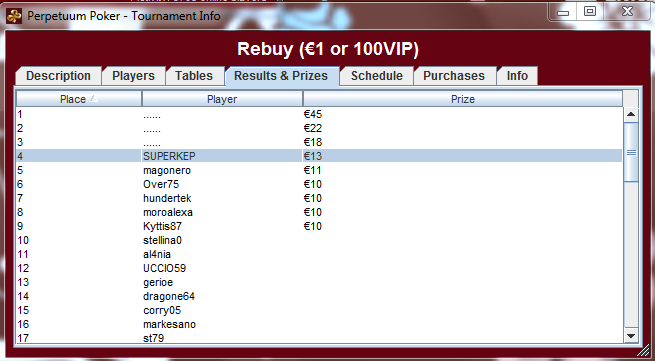The width and height of the screenshot is (655, 361).
Task: Open the Purchases tab
Action: (454, 76)
